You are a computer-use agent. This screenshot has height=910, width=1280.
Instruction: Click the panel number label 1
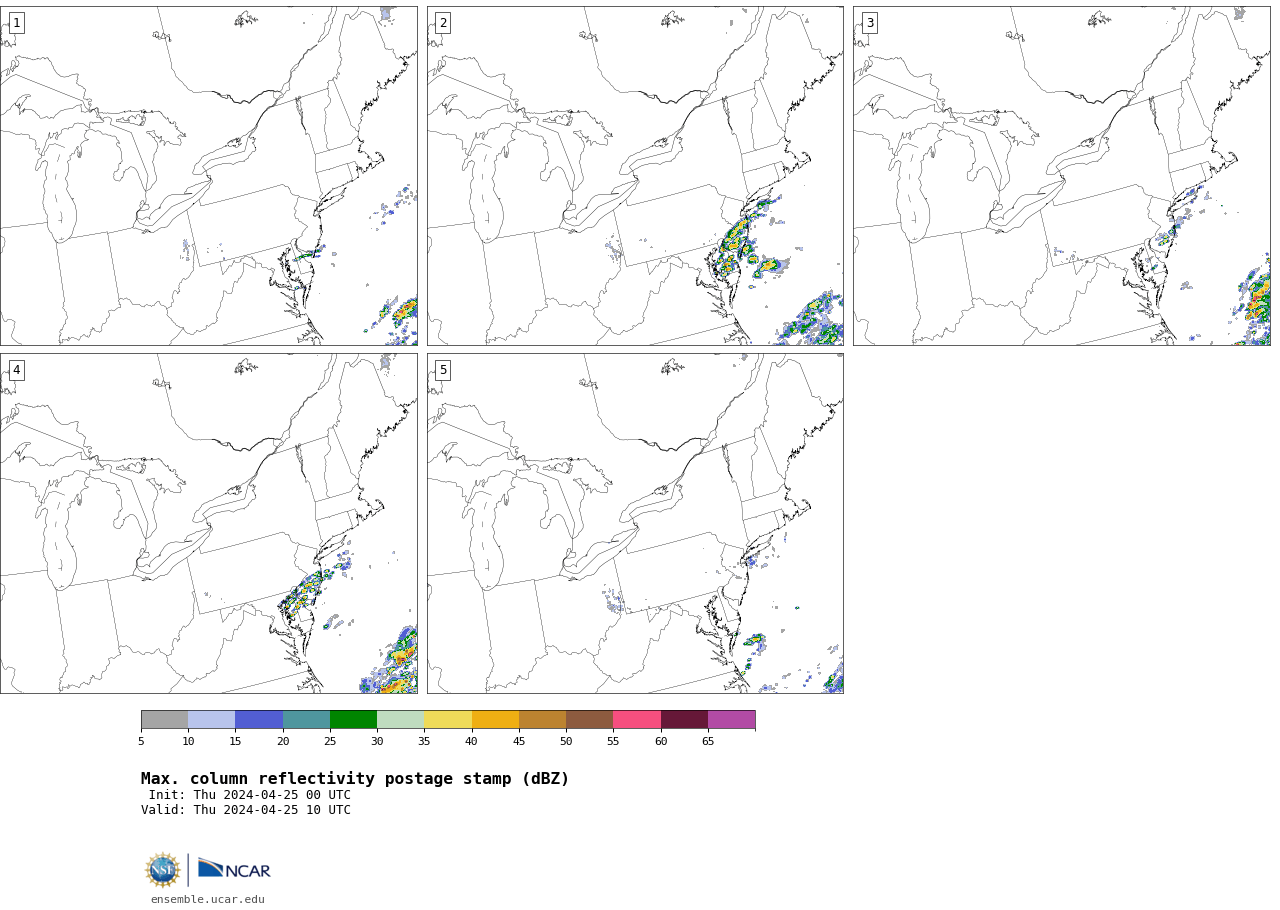[x=16, y=23]
